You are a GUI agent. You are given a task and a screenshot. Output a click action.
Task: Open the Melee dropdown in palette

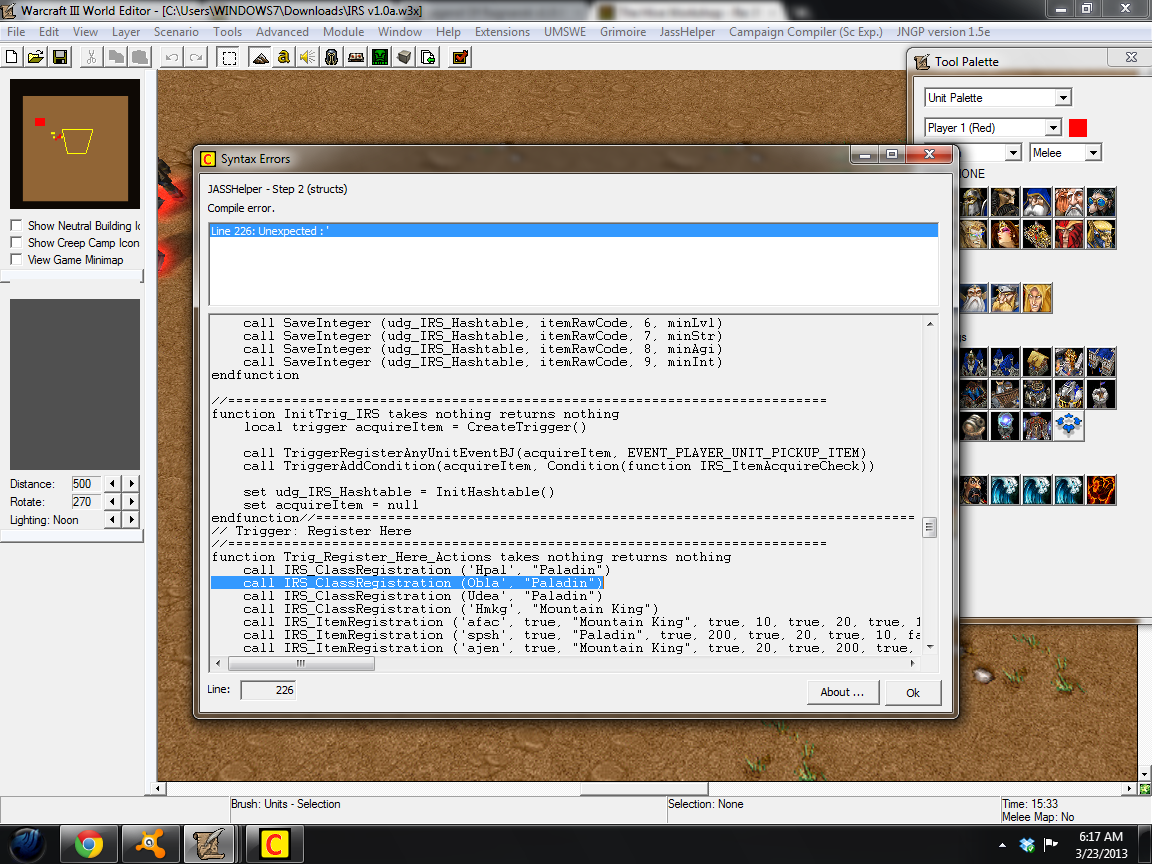[x=1093, y=153]
